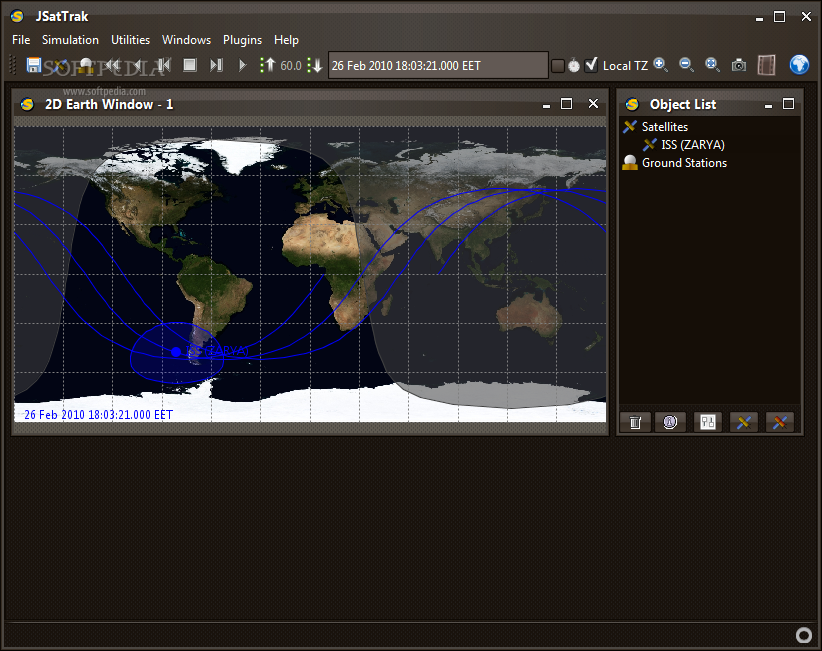The height and width of the screenshot is (651, 822).
Task: Increase time step with the up arrow
Action: click(x=268, y=66)
